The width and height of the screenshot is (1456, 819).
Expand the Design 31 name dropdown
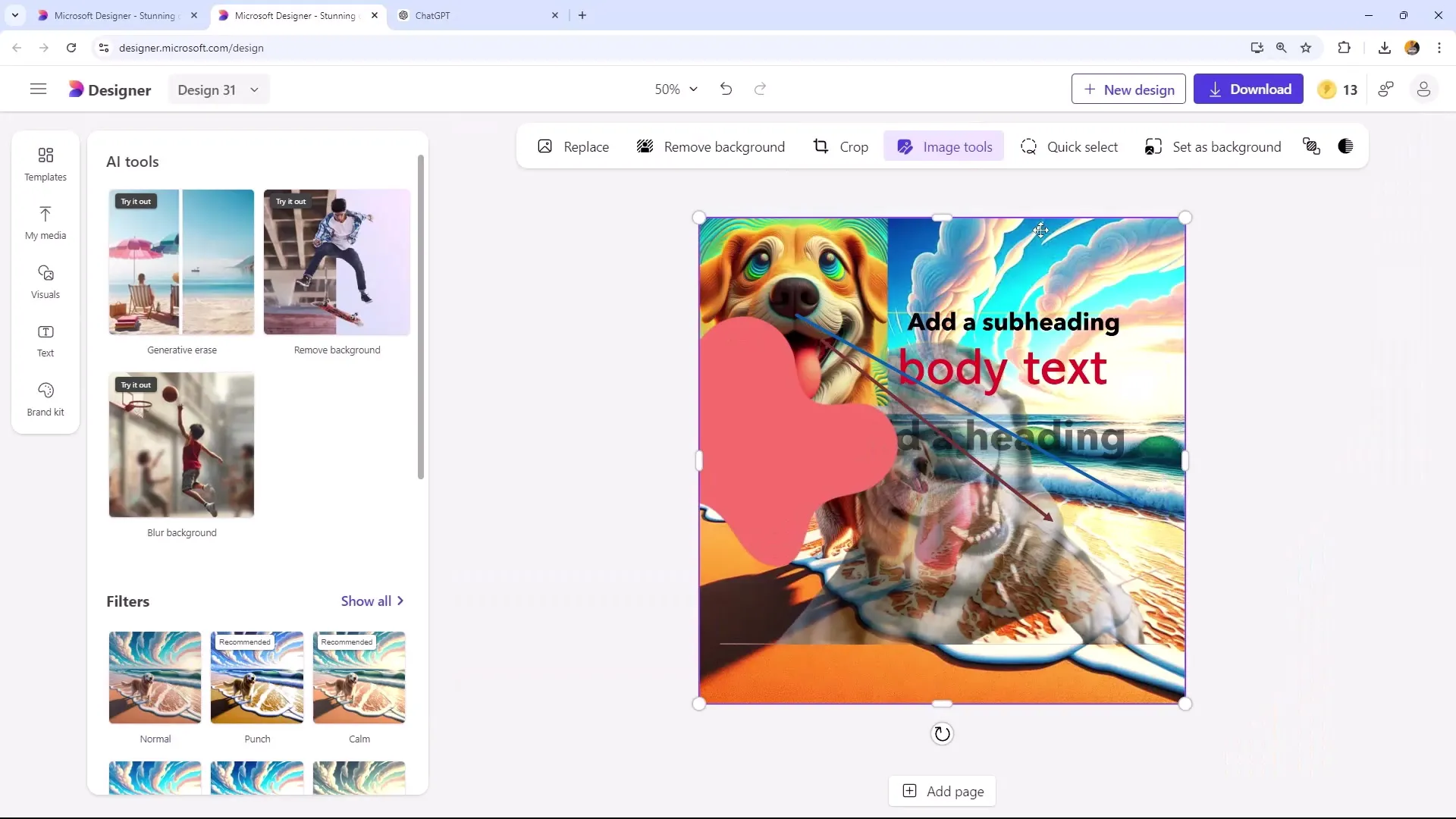[x=218, y=89]
